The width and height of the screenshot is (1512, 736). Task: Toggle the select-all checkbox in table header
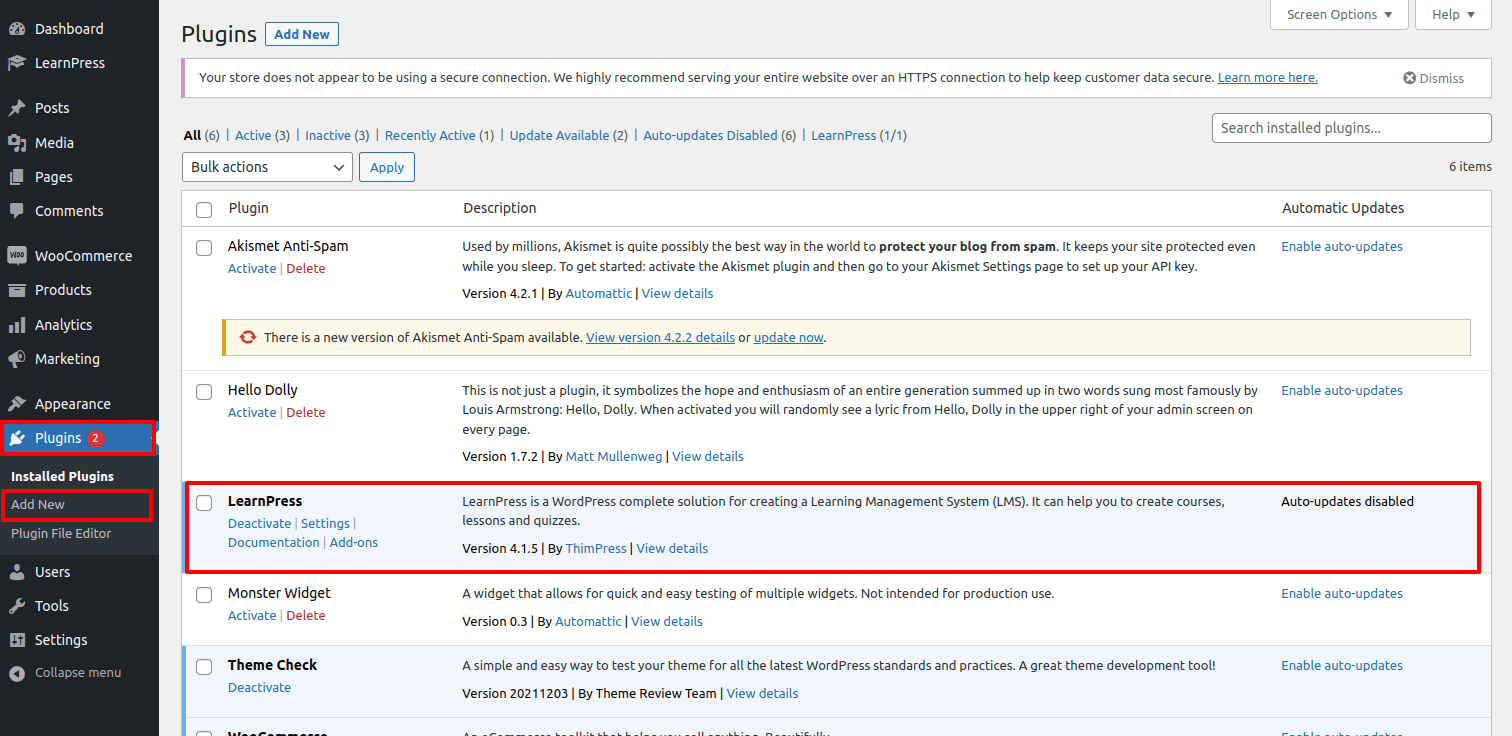(204, 209)
